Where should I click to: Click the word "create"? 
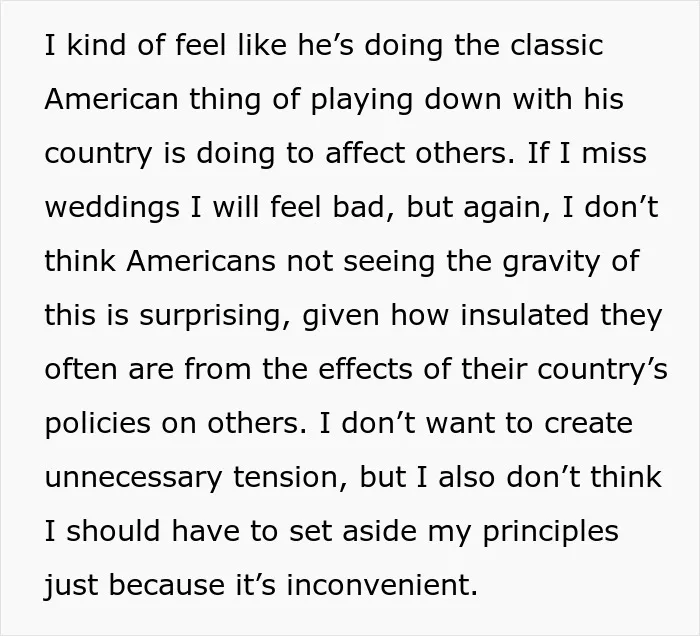[588, 424]
